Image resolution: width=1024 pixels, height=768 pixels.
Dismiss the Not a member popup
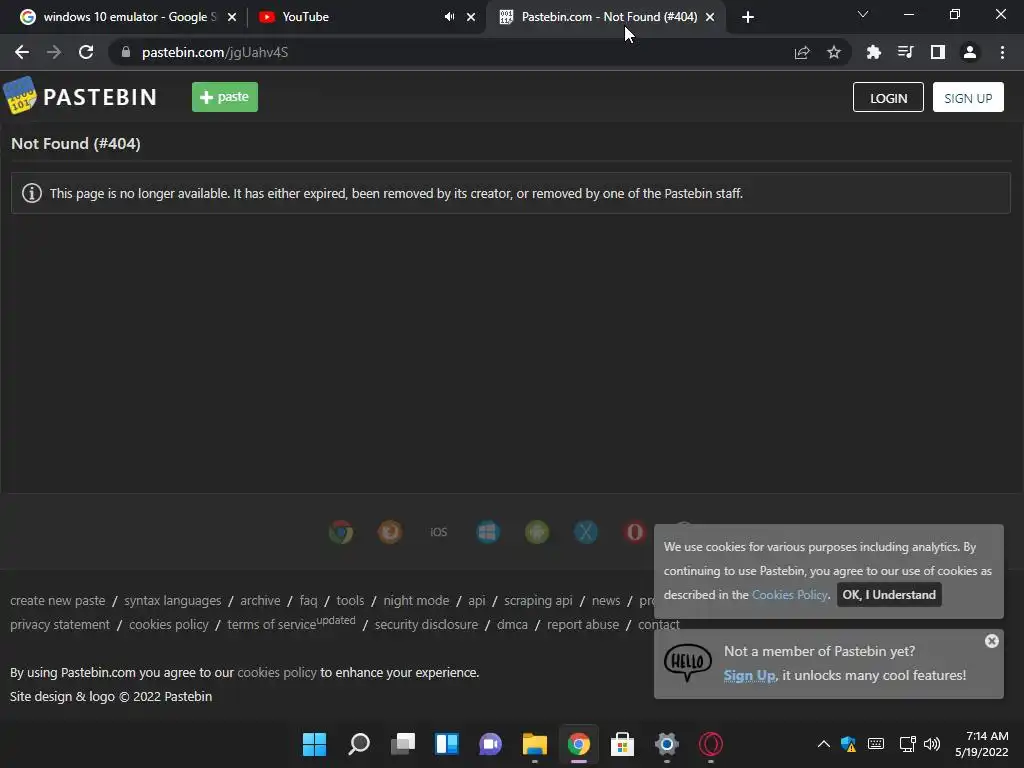click(x=991, y=641)
